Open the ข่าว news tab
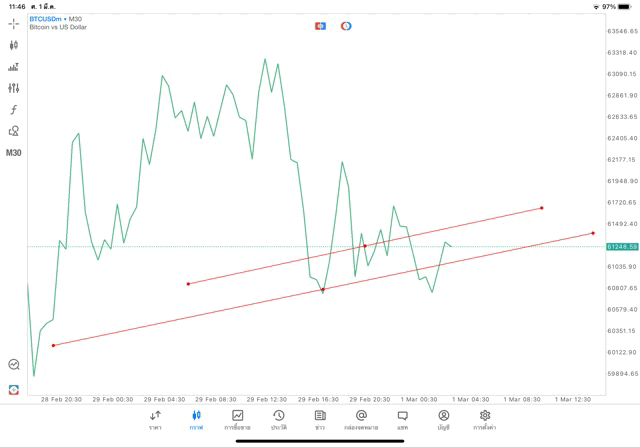The width and height of the screenshot is (640, 447). click(320, 420)
